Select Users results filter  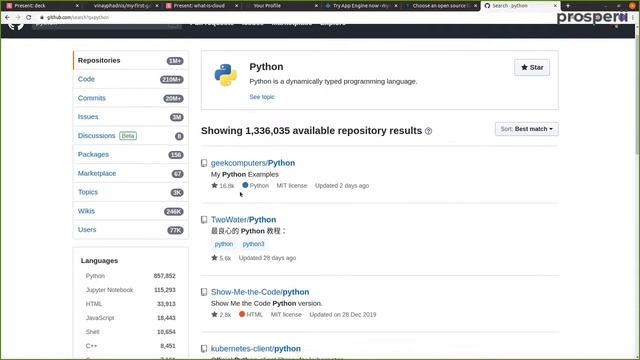(x=131, y=230)
